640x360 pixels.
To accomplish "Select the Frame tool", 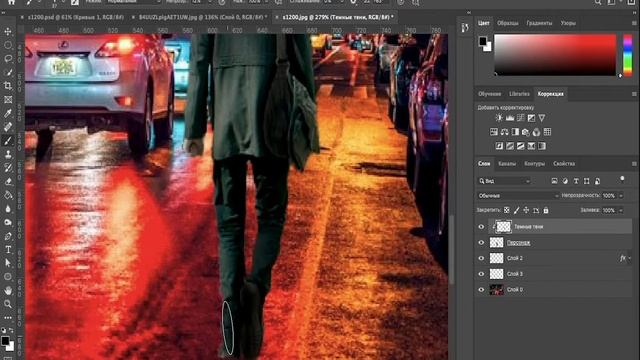I will (8, 100).
